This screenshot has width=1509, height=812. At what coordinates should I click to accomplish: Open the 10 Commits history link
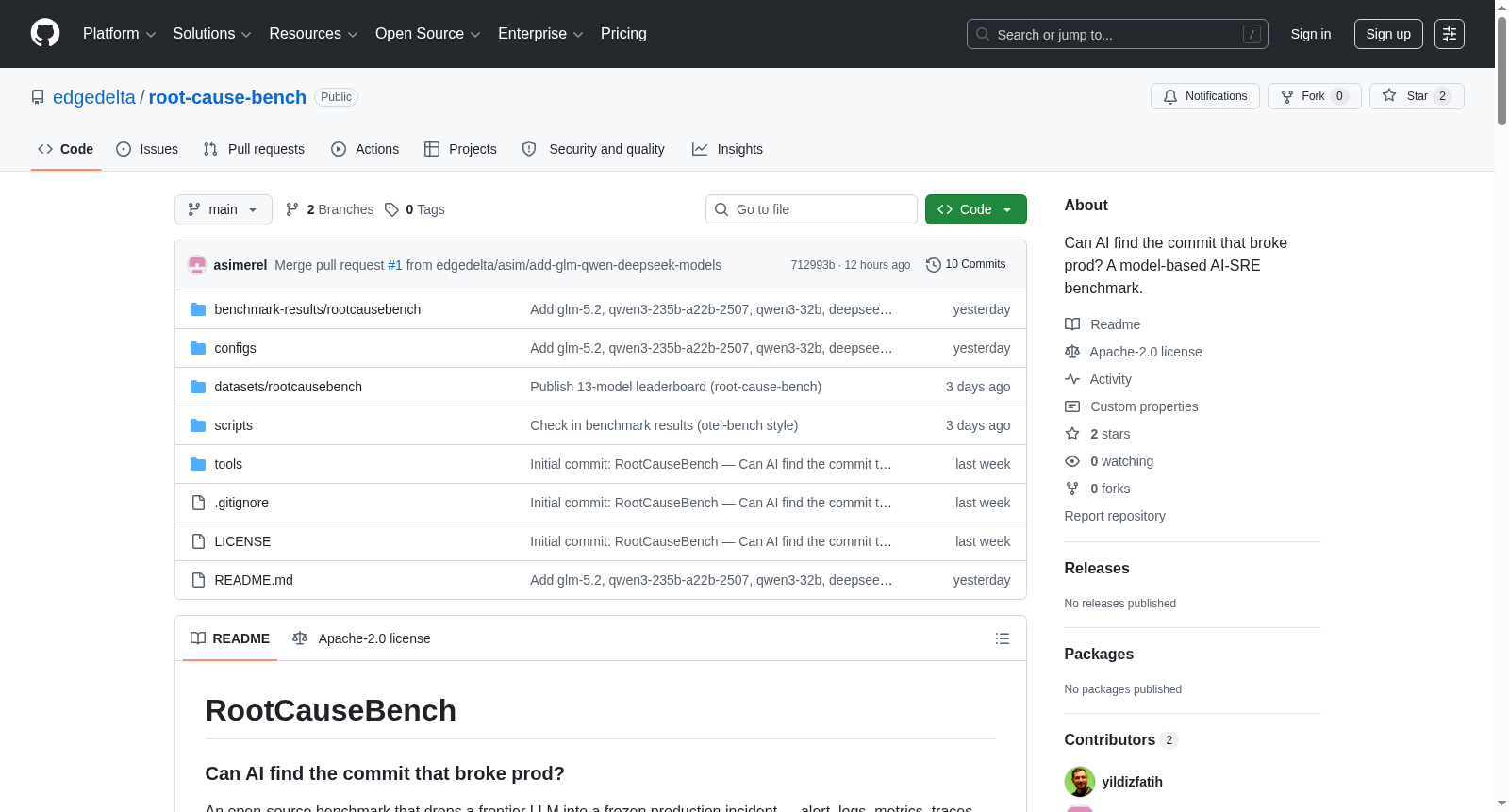coord(966,265)
